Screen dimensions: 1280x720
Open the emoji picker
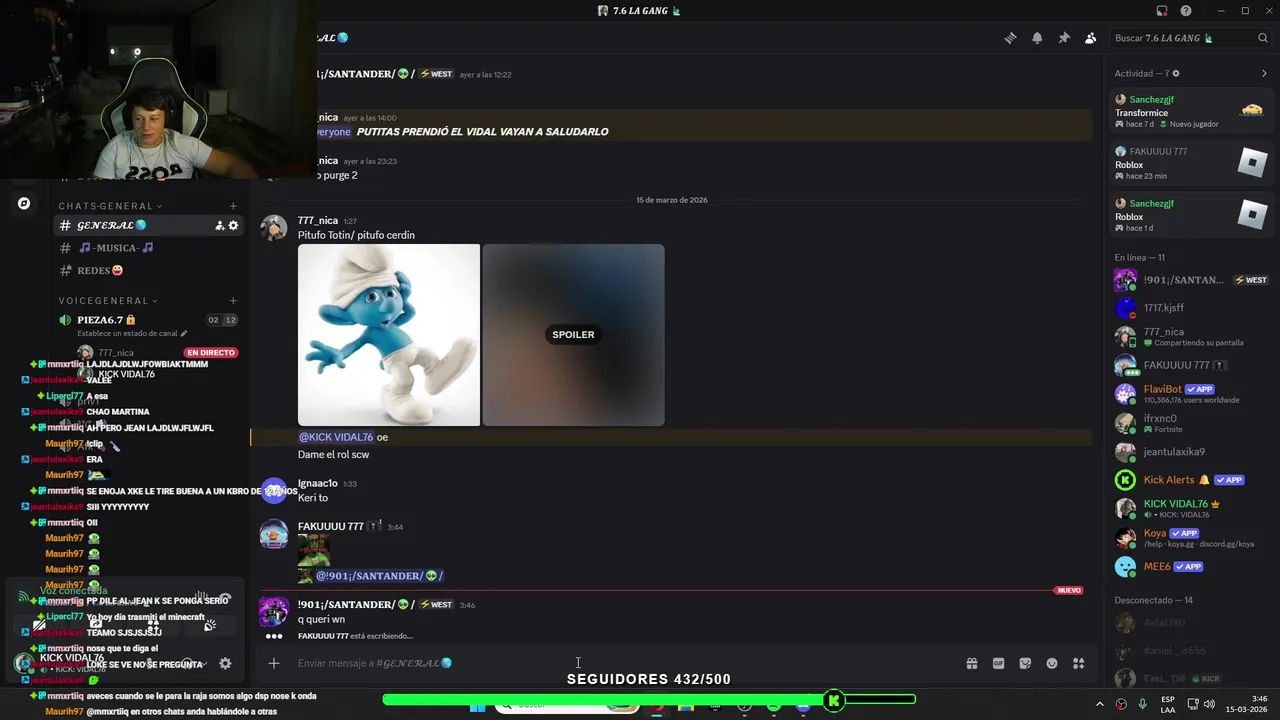[x=1052, y=663]
